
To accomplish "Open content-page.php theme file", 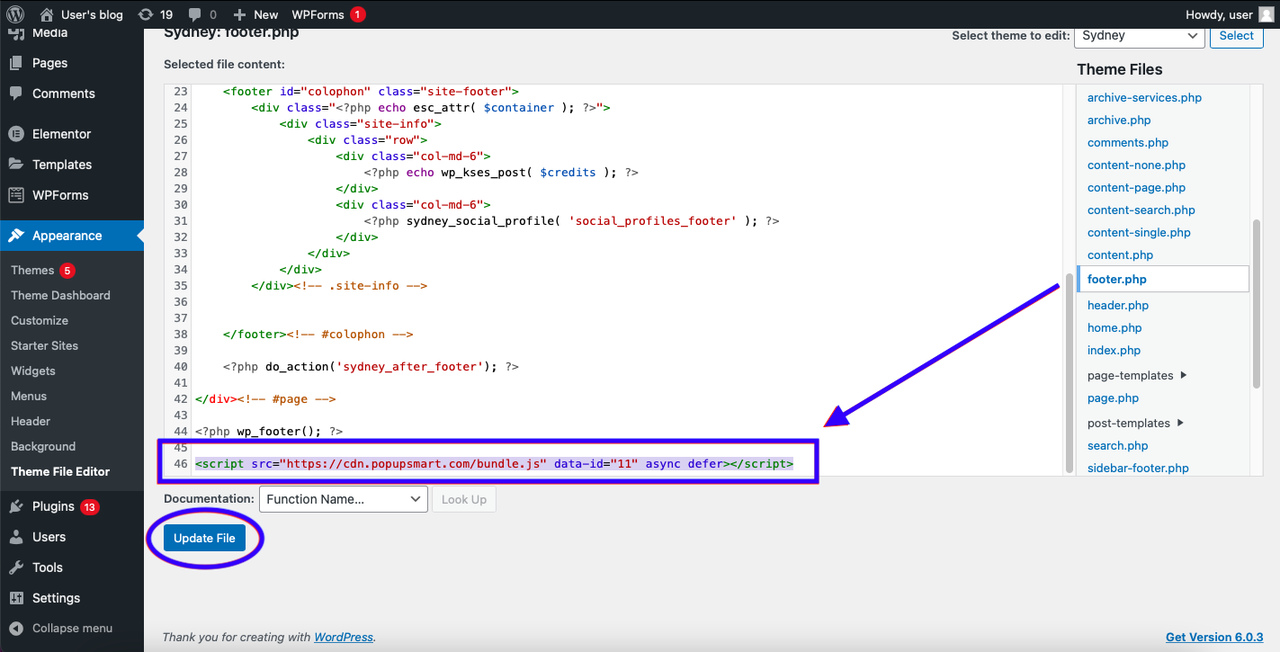I will (x=1136, y=188).
